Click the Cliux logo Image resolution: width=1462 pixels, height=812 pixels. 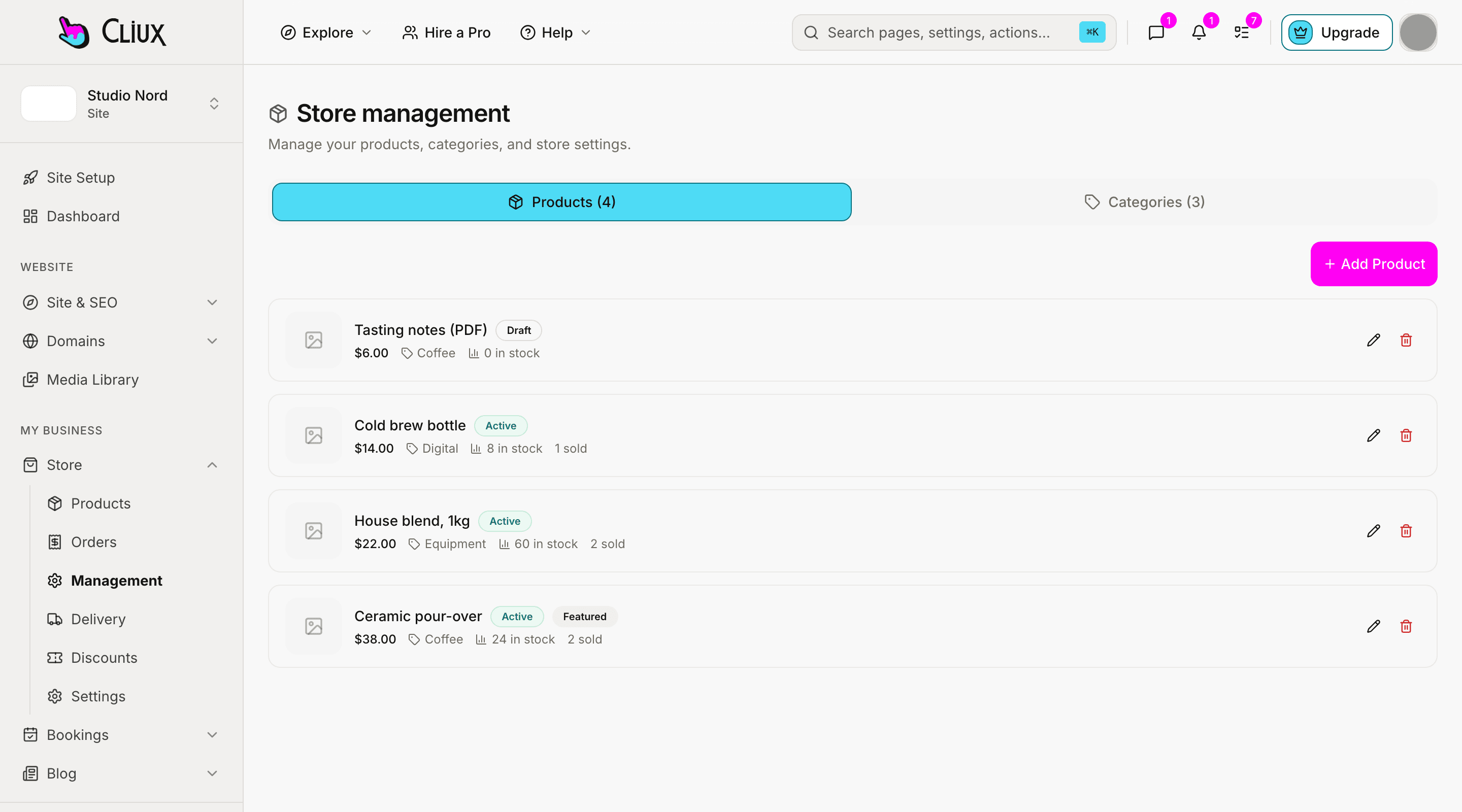tap(112, 32)
